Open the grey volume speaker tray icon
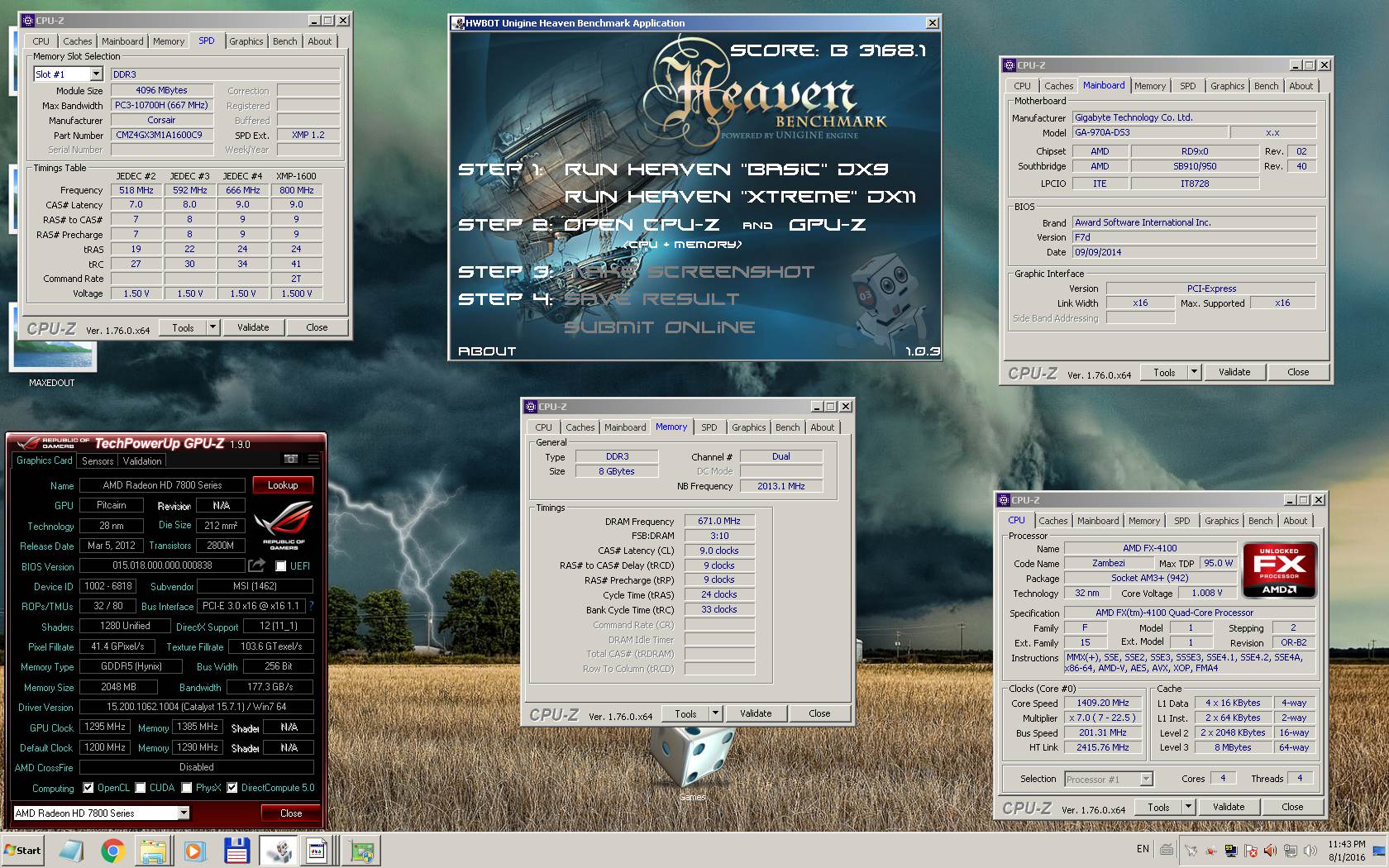 (1310, 850)
